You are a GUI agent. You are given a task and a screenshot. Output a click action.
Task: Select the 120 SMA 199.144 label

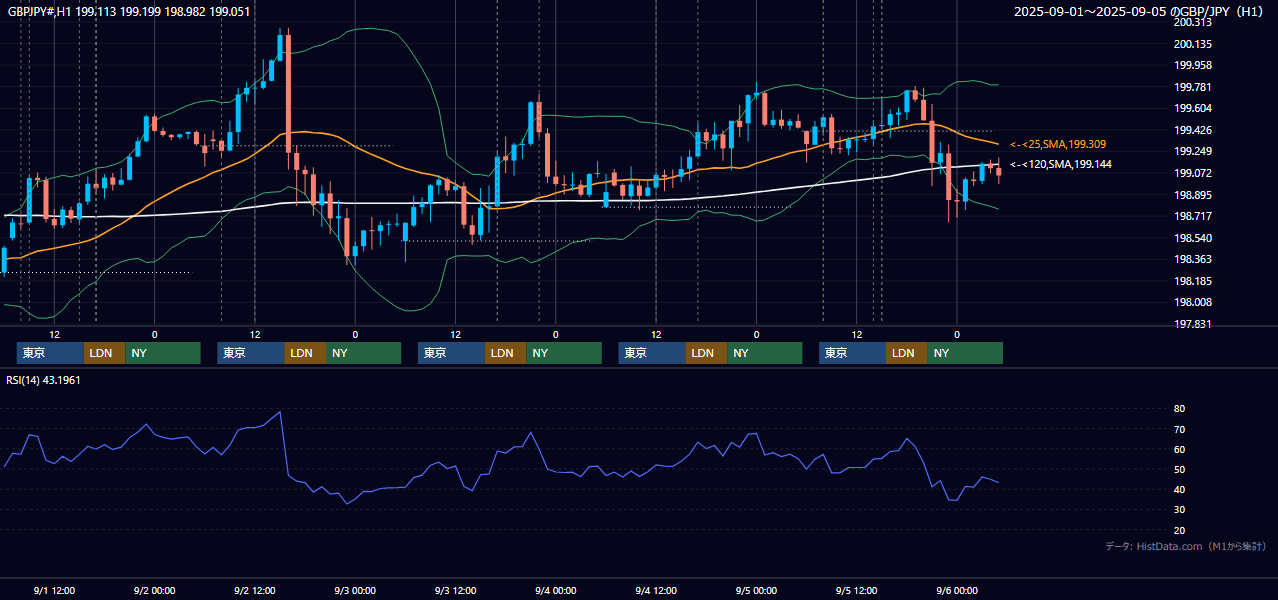coord(1060,164)
